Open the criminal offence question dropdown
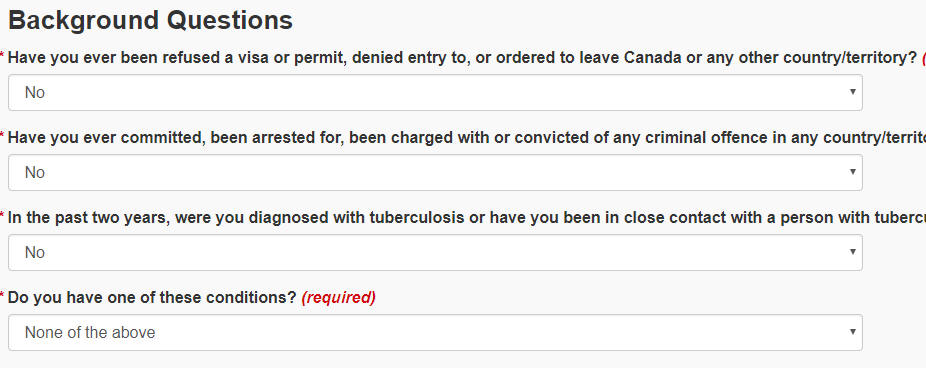This screenshot has width=926, height=368. [x=435, y=172]
